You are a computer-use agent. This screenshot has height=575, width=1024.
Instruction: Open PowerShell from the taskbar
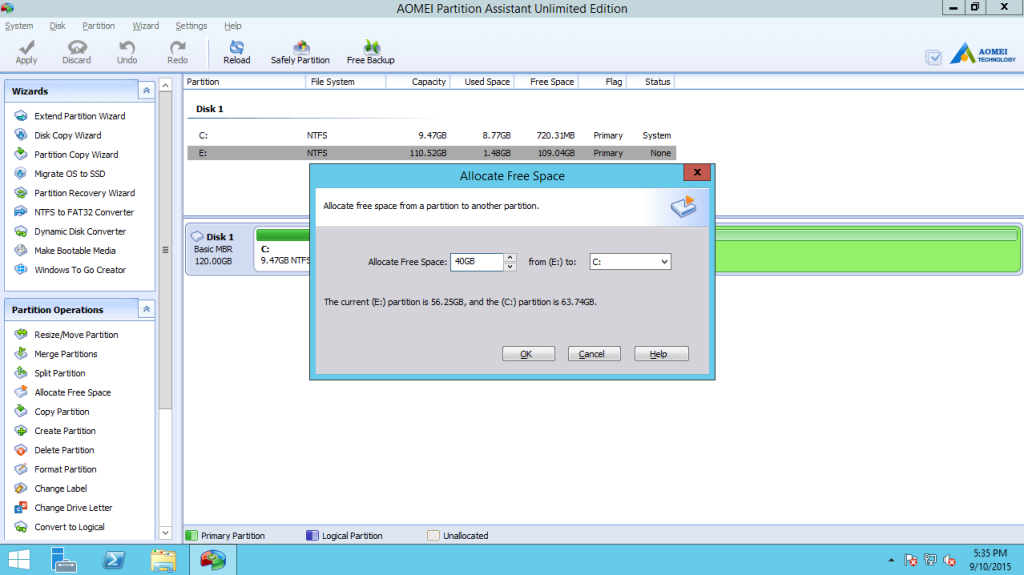pos(114,560)
